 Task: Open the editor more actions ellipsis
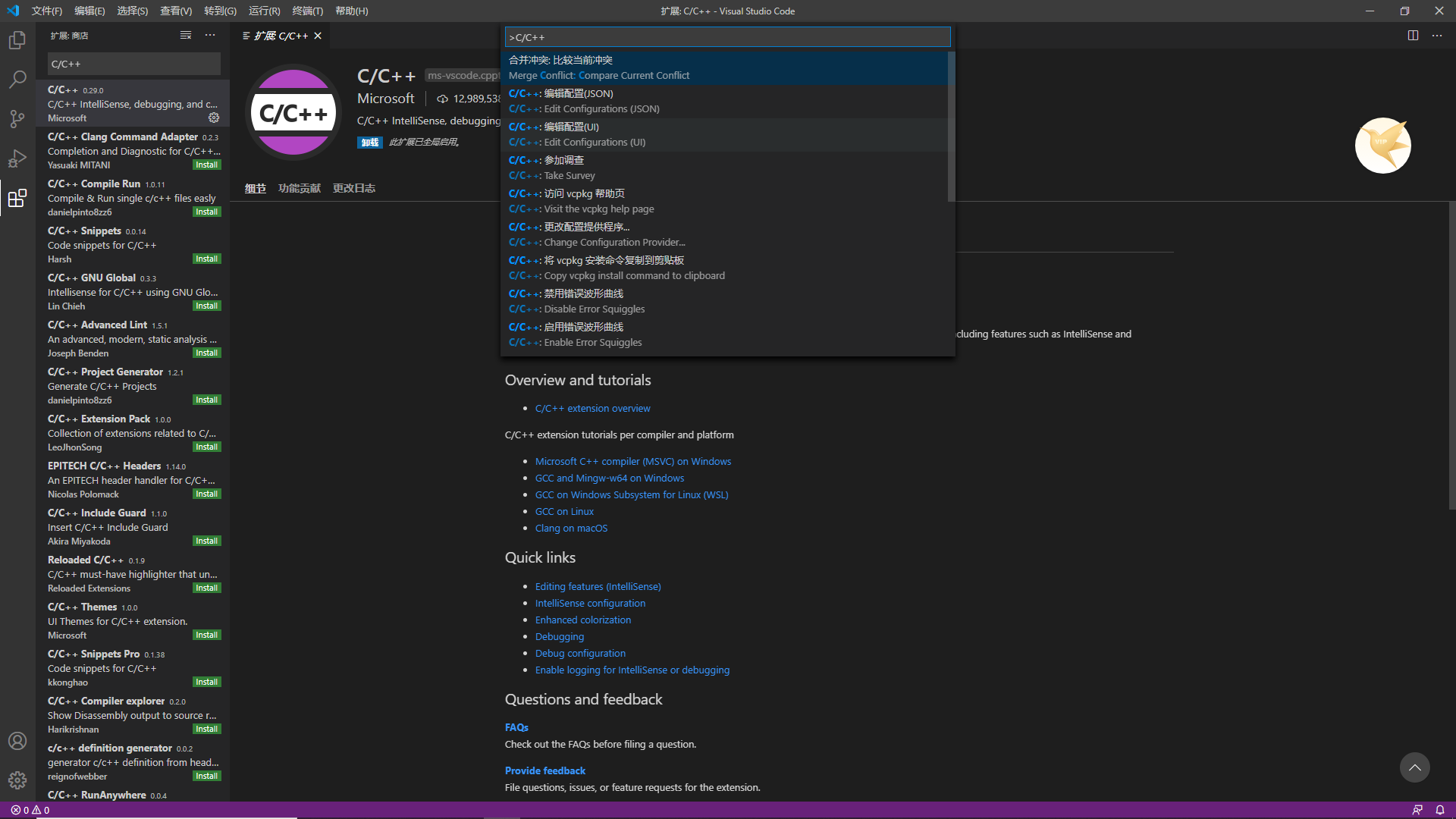click(1437, 36)
